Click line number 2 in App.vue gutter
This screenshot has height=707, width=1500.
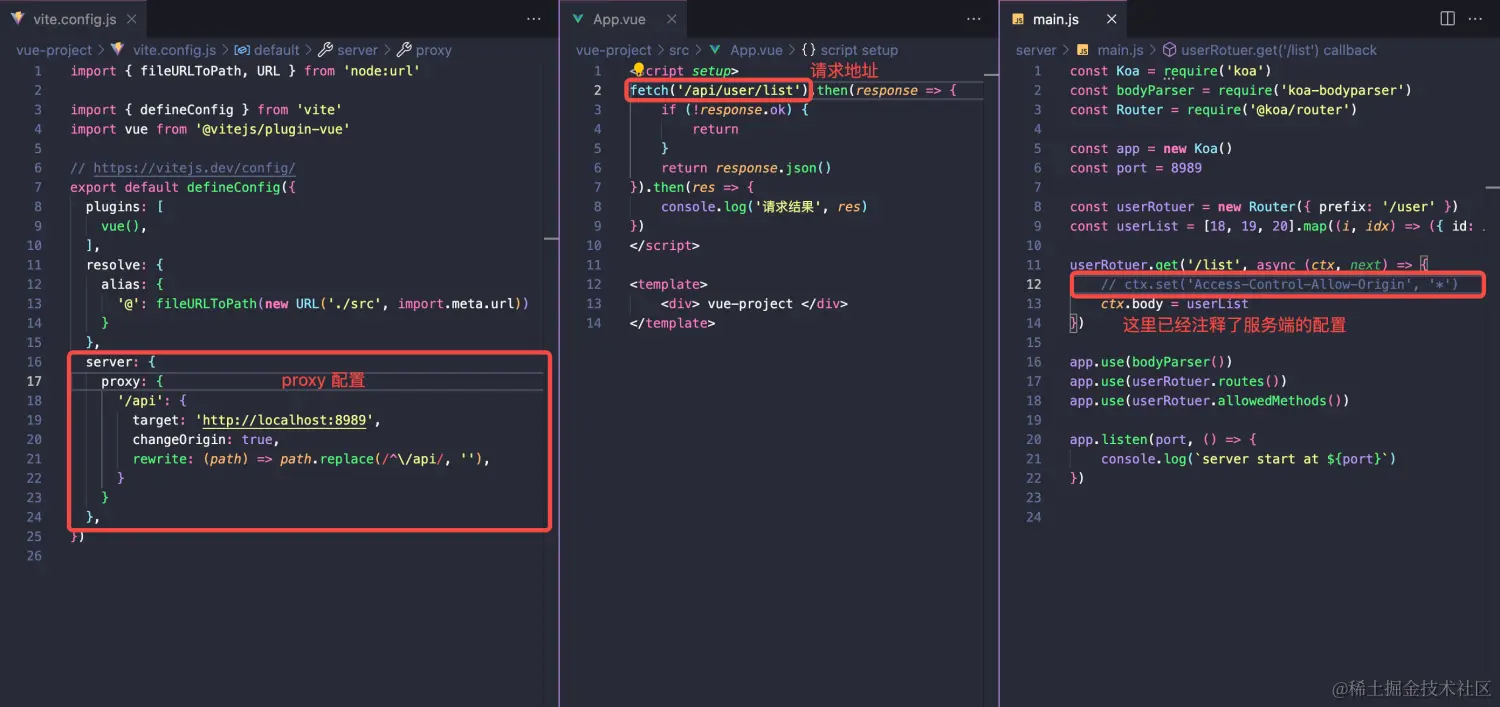(x=598, y=90)
